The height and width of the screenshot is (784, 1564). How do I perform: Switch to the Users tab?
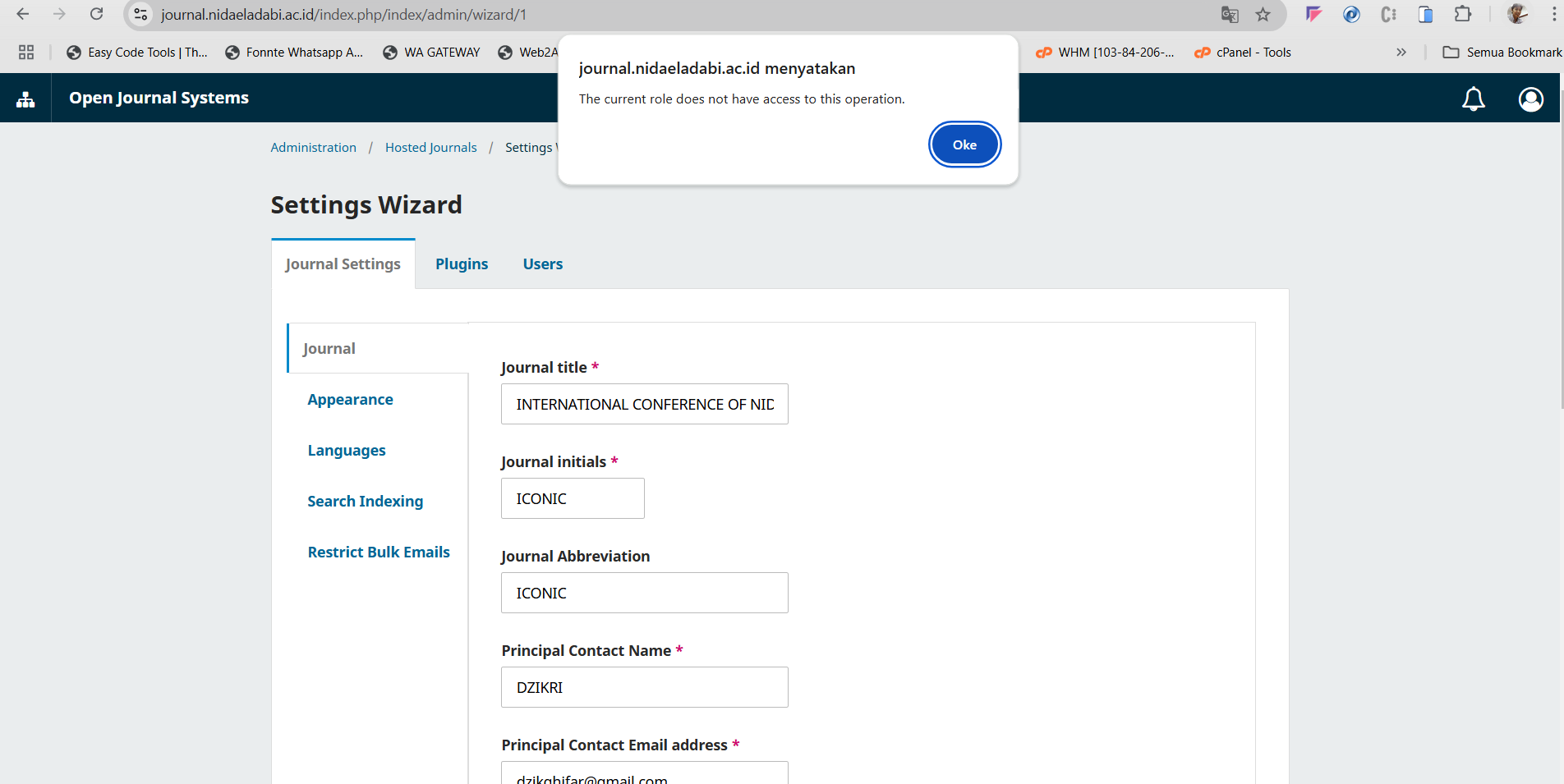tap(543, 264)
